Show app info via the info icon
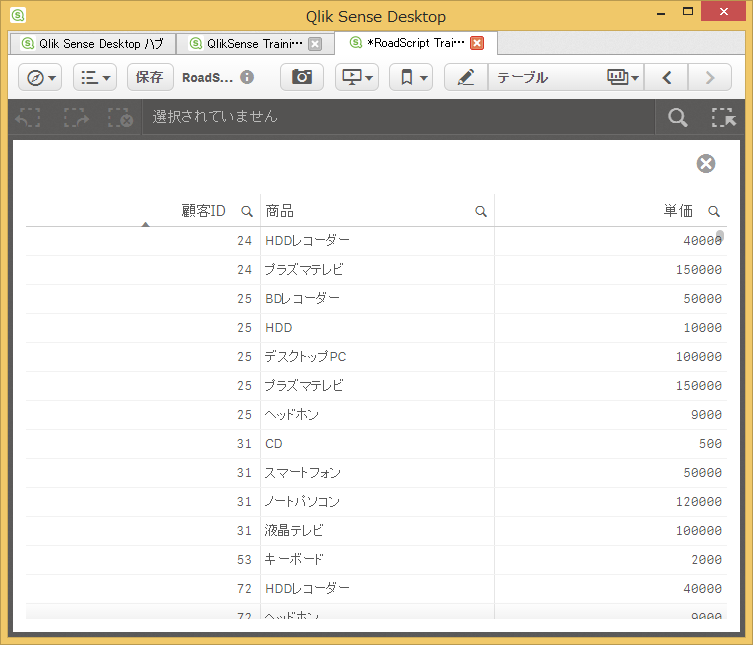Screen dimensions: 753x645 tap(247, 77)
